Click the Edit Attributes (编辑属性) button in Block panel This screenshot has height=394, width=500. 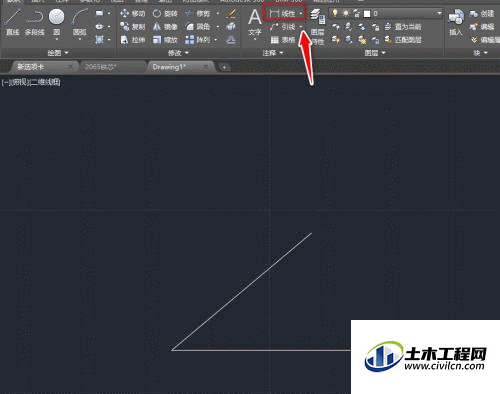click(485, 40)
